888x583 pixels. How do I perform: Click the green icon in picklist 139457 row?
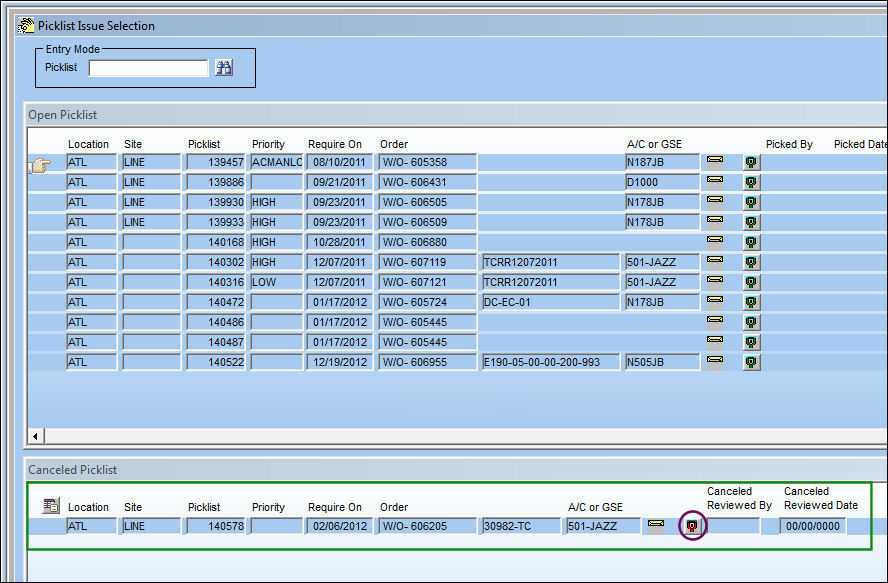[751, 163]
